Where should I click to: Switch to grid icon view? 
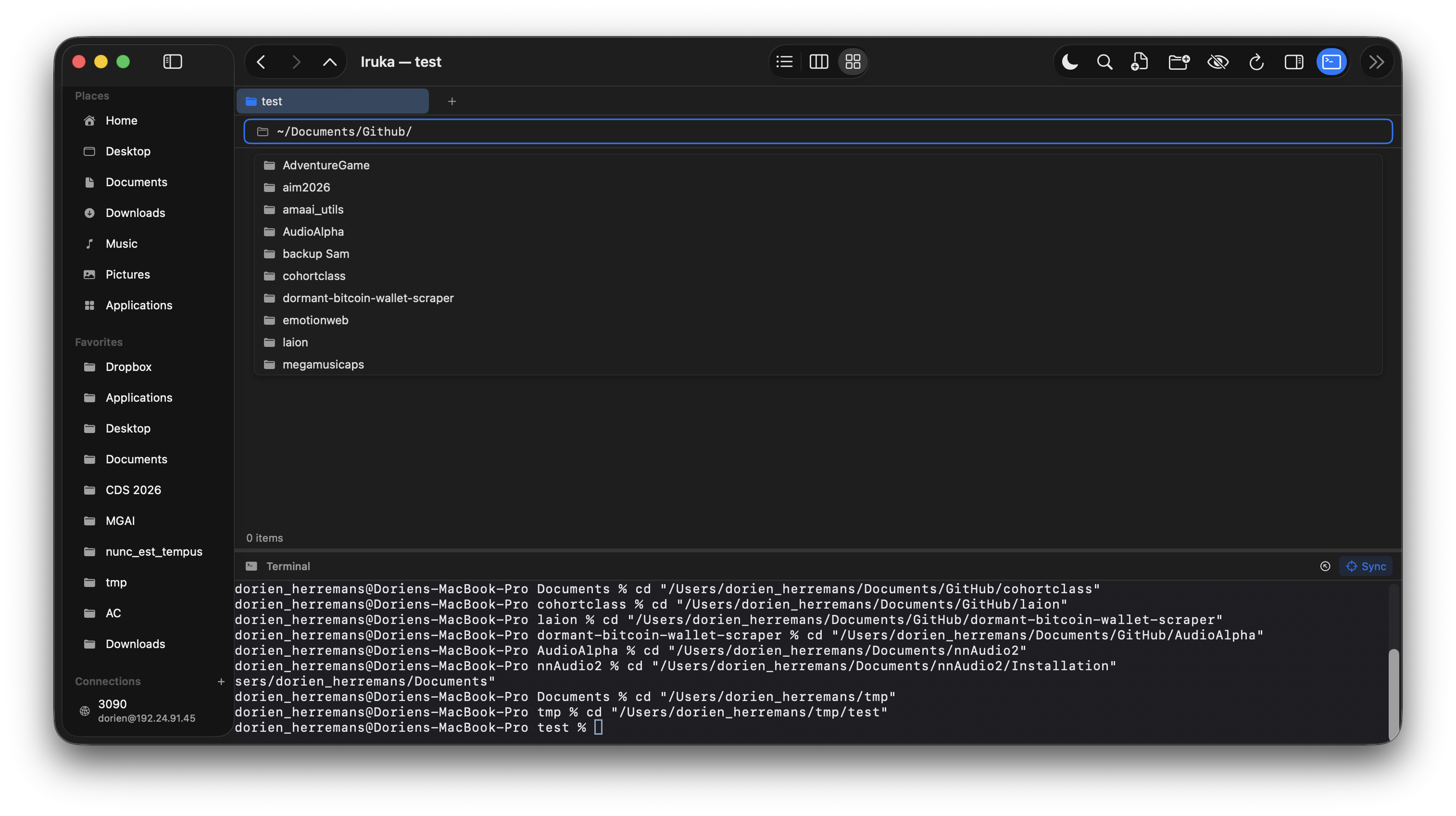(853, 62)
